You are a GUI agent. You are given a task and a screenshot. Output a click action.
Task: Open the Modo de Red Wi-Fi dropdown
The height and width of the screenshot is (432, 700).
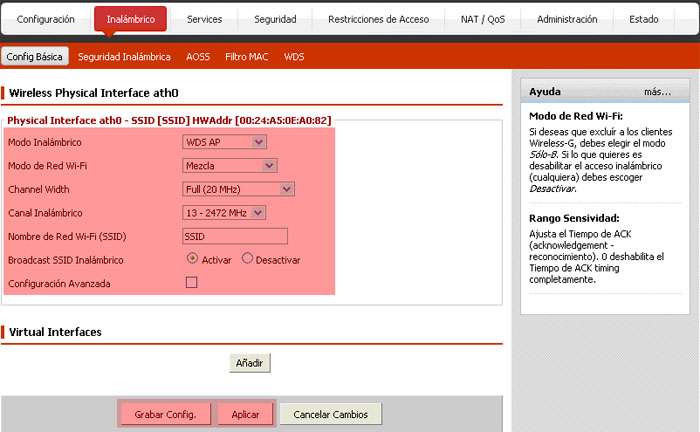point(229,165)
